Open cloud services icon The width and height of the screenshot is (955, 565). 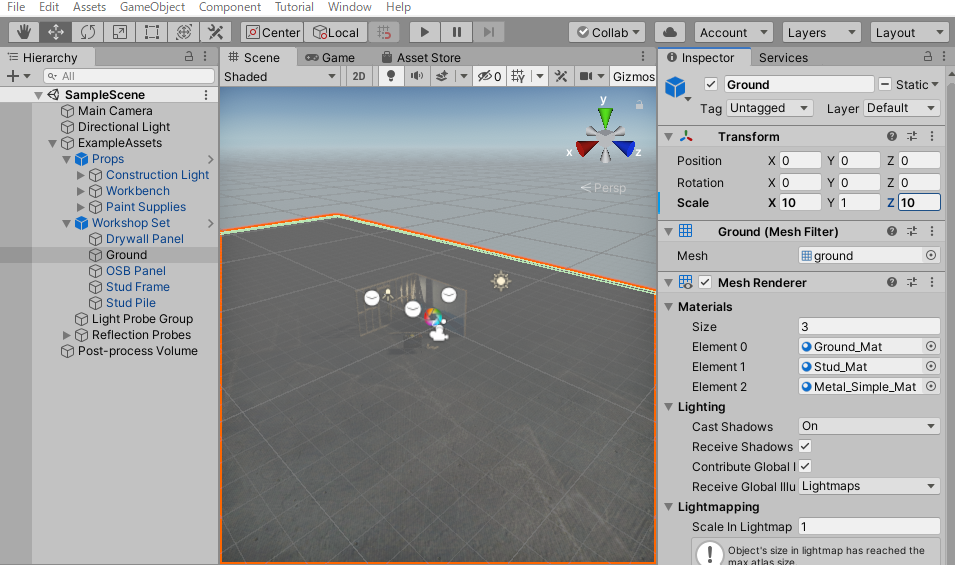click(x=670, y=33)
